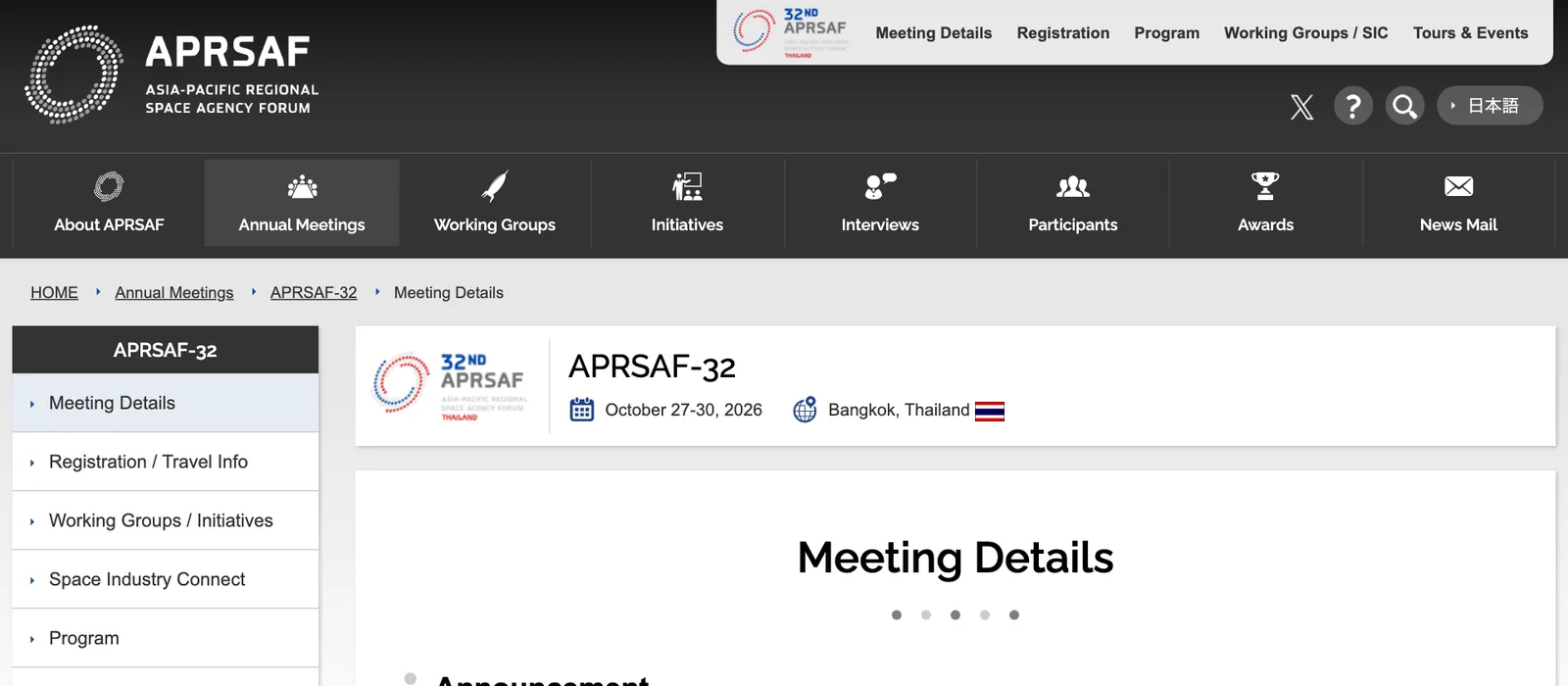Click the Initiatives label in main nav
The width and height of the screenshot is (1568, 686).
coord(687,224)
